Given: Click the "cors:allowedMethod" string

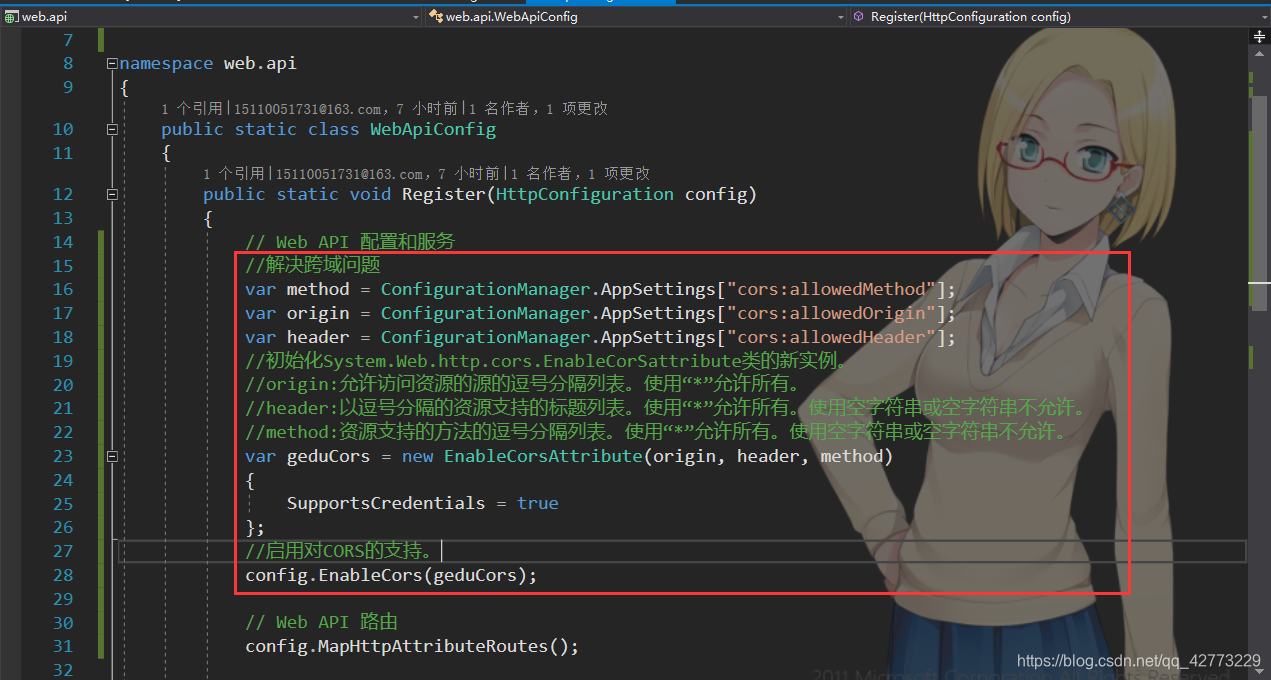Looking at the screenshot, I should (830, 289).
